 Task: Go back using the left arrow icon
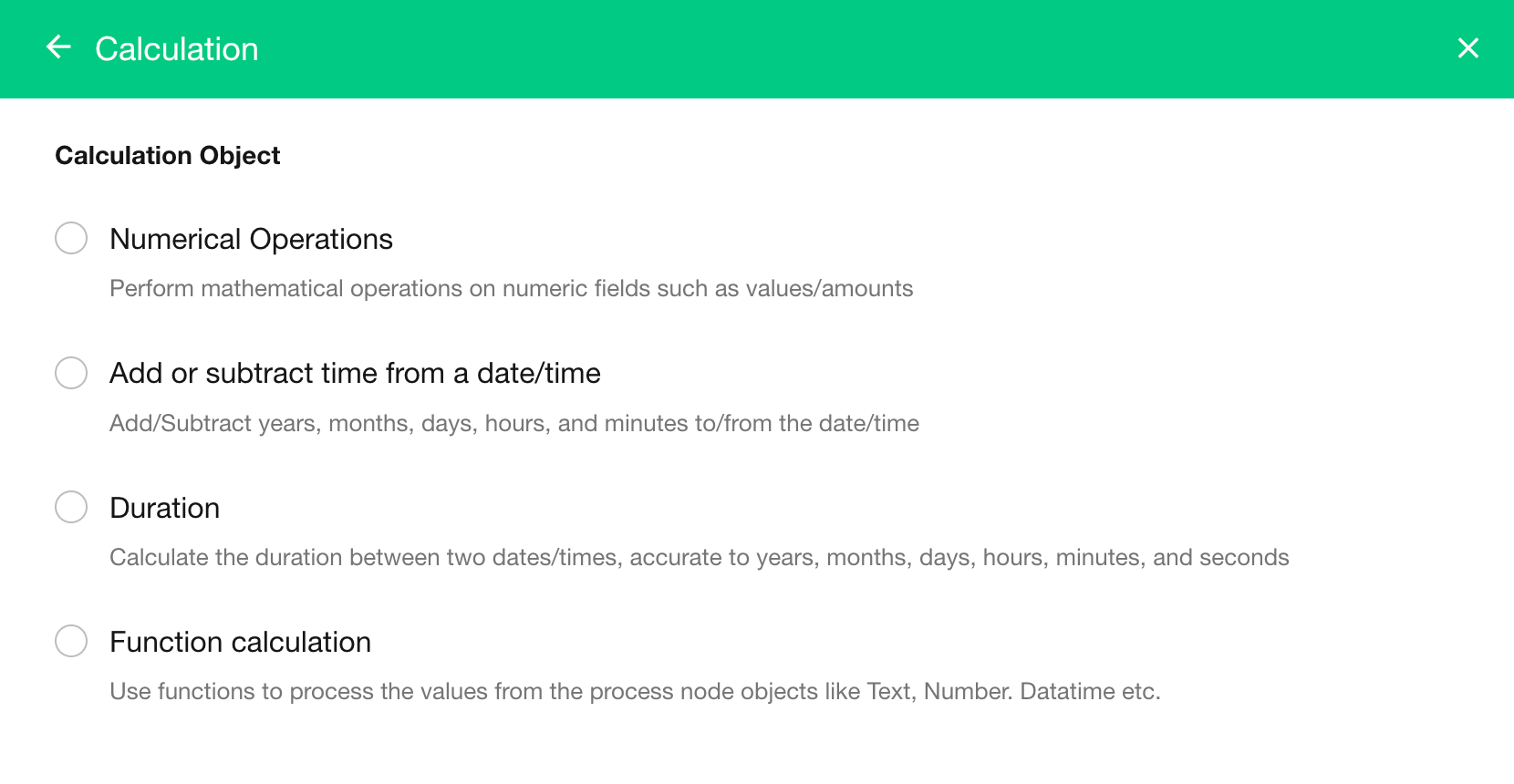pyautogui.click(x=58, y=47)
